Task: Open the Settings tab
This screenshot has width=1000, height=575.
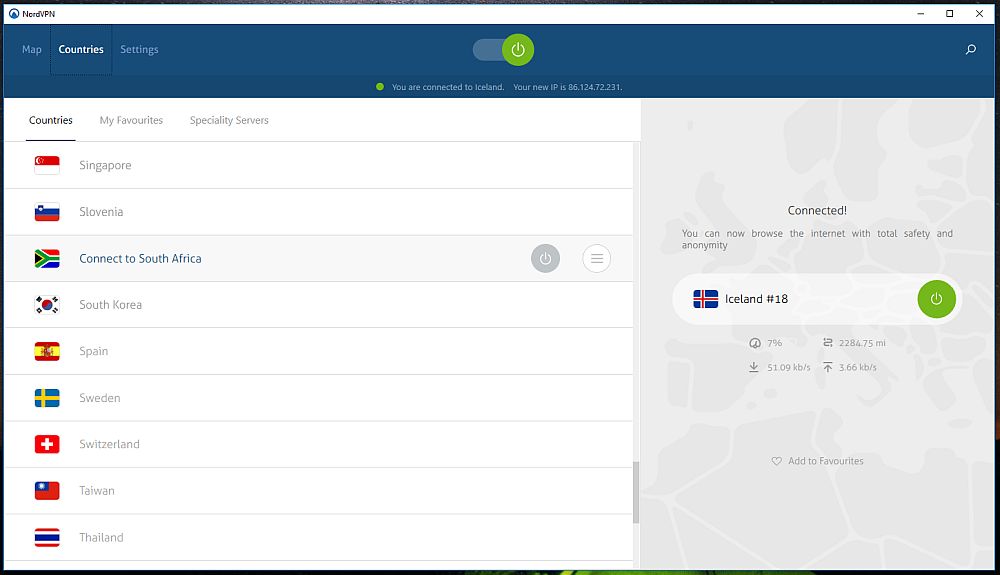Action: 139,50
